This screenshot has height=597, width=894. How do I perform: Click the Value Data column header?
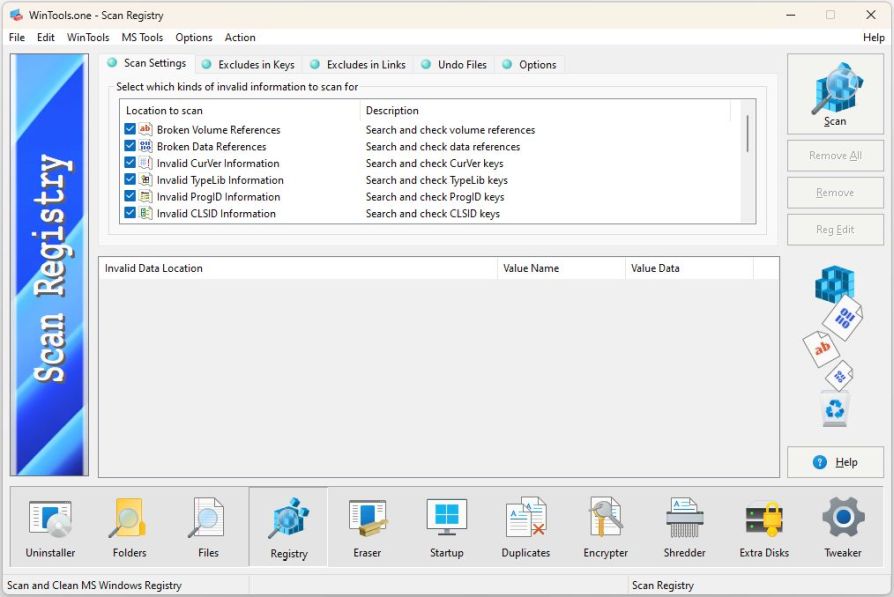coord(689,268)
